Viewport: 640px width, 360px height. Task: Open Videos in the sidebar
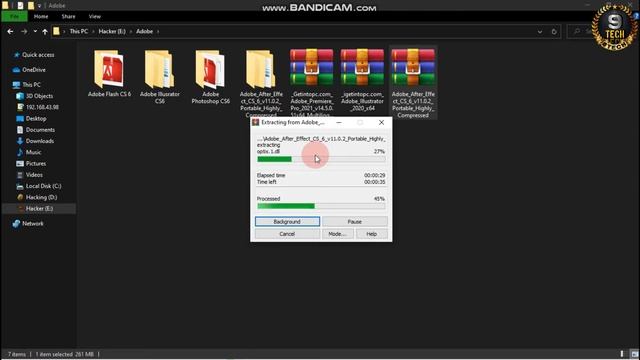click(34, 175)
